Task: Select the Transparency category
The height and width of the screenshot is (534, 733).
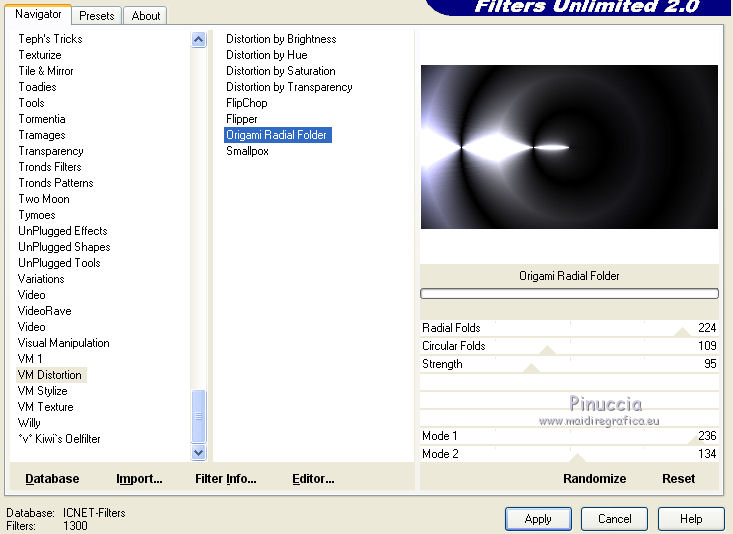Action: [51, 151]
